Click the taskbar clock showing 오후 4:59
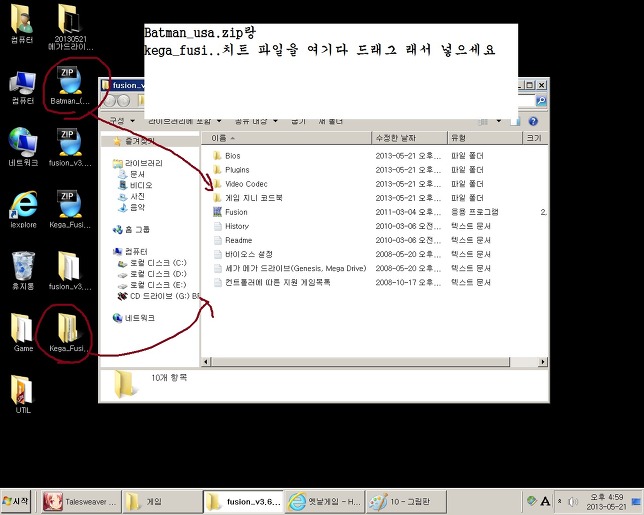 pos(607,501)
